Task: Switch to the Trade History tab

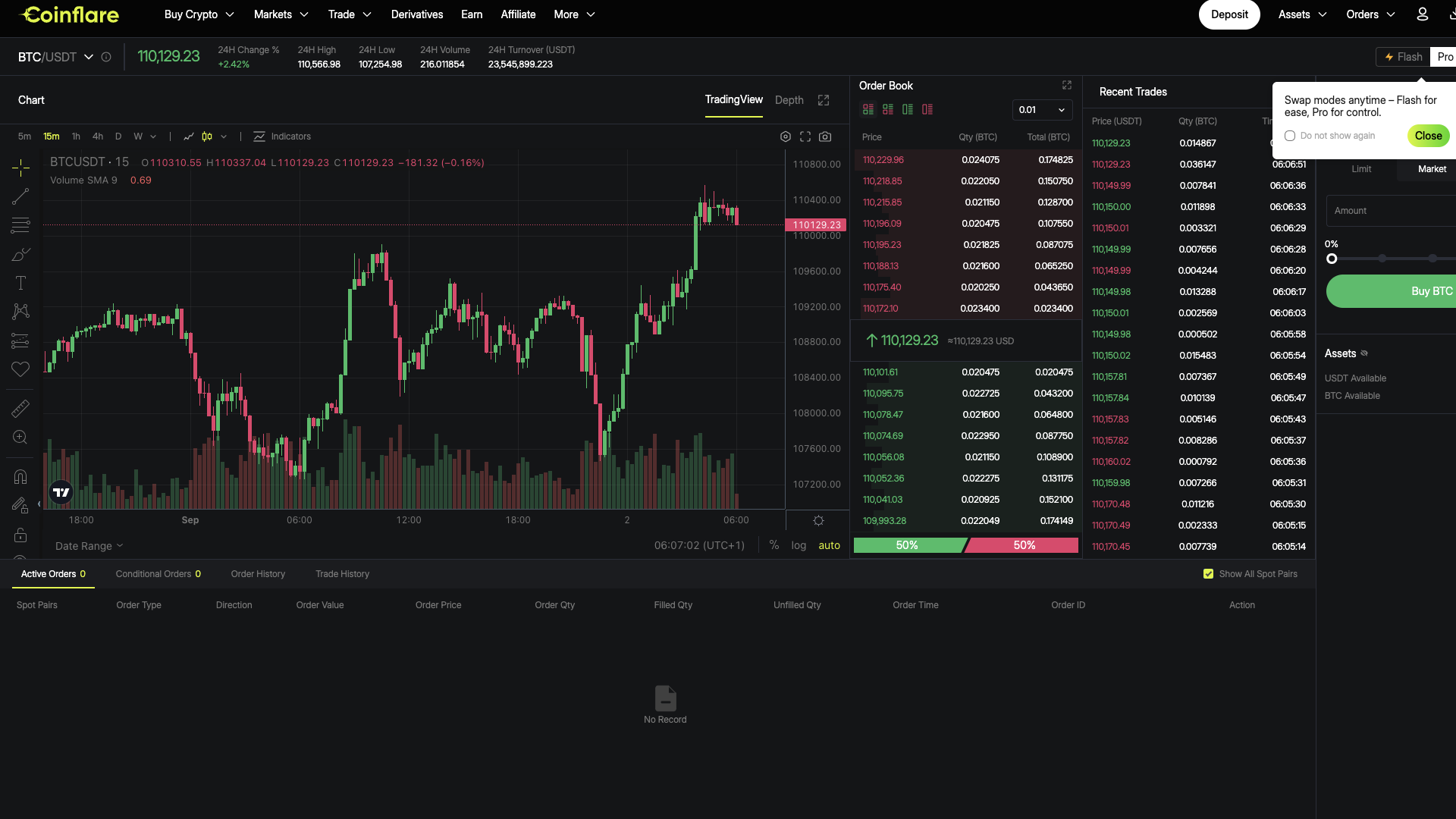Action: pyautogui.click(x=342, y=574)
